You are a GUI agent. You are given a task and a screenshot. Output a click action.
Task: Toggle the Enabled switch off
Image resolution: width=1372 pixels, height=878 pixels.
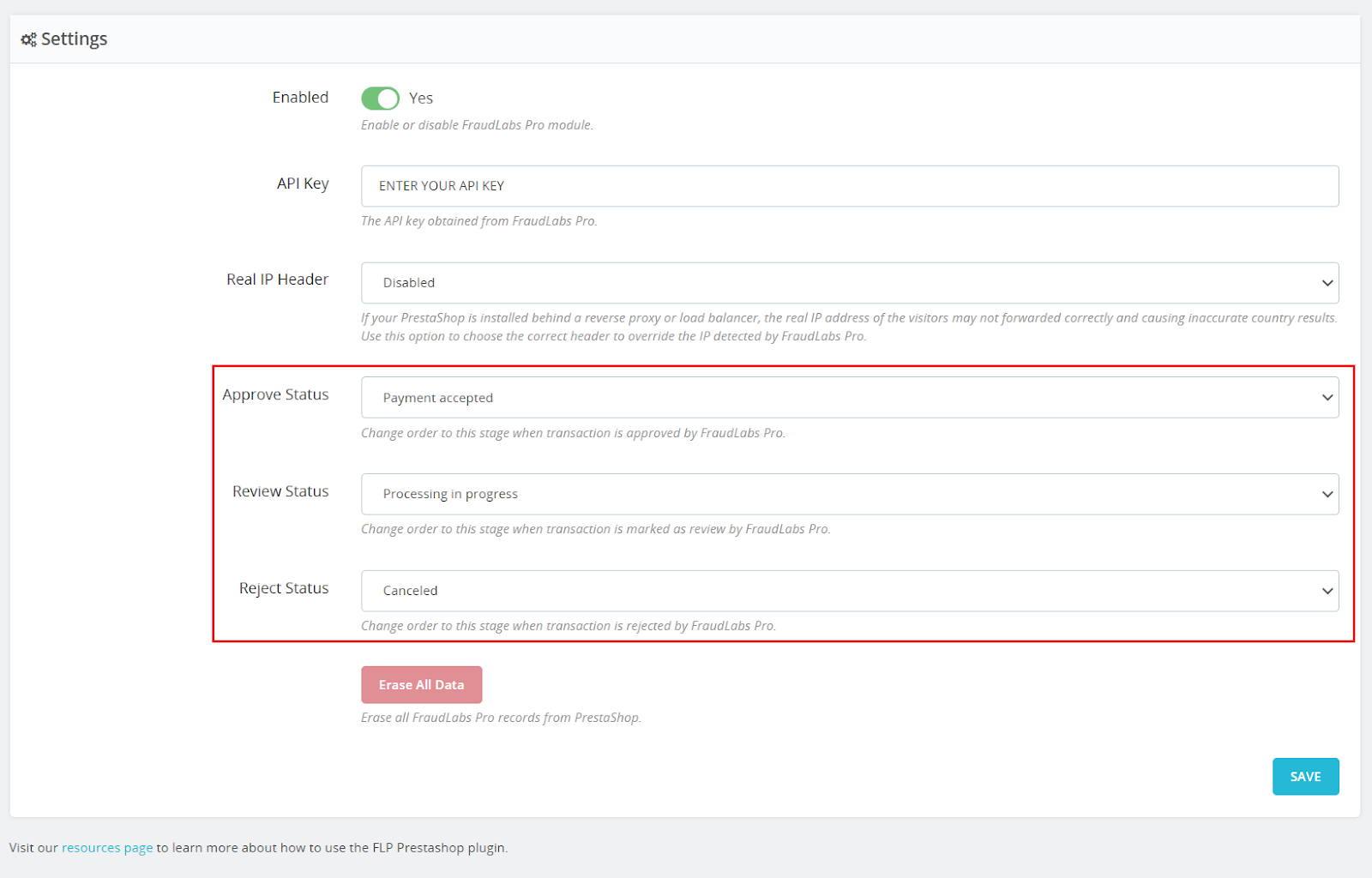click(380, 99)
